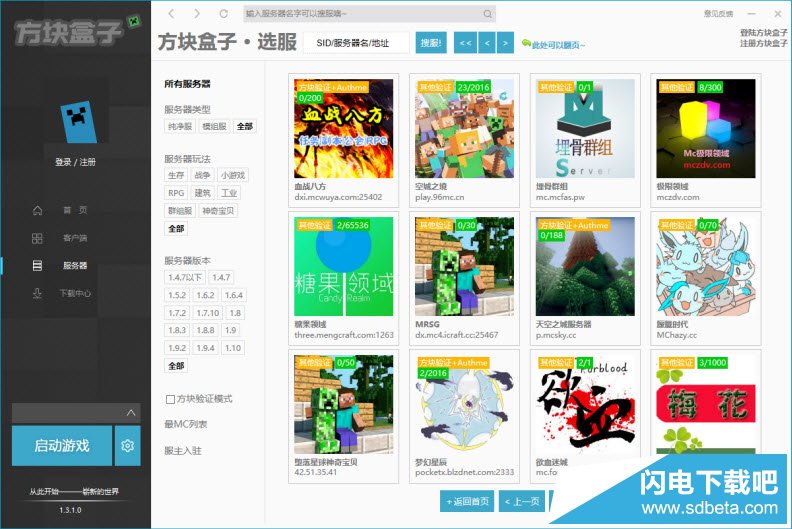
Task: Open 血战八方 server thumbnail
Action: tap(343, 128)
